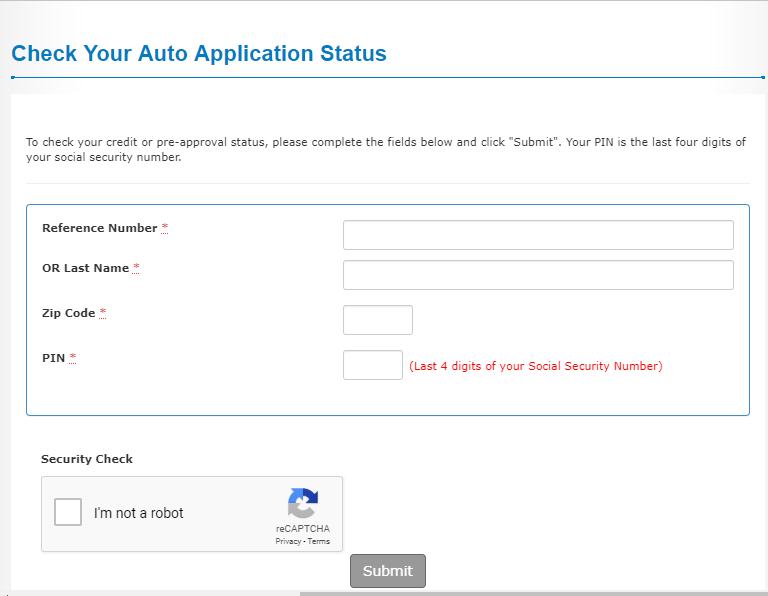Click the required asterisk after Last Name

click(136, 268)
